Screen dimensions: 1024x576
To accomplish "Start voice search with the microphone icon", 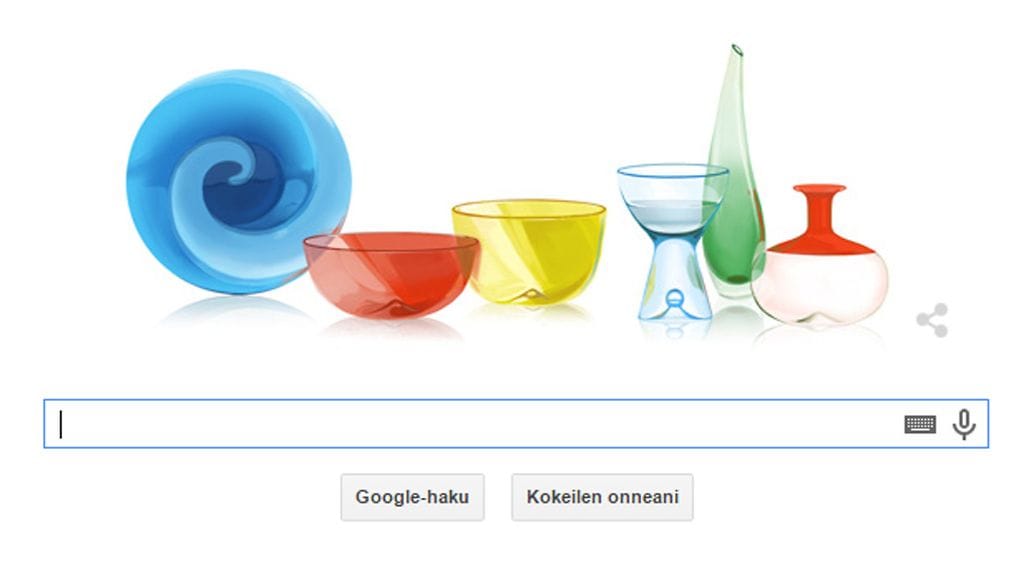I will click(x=964, y=424).
